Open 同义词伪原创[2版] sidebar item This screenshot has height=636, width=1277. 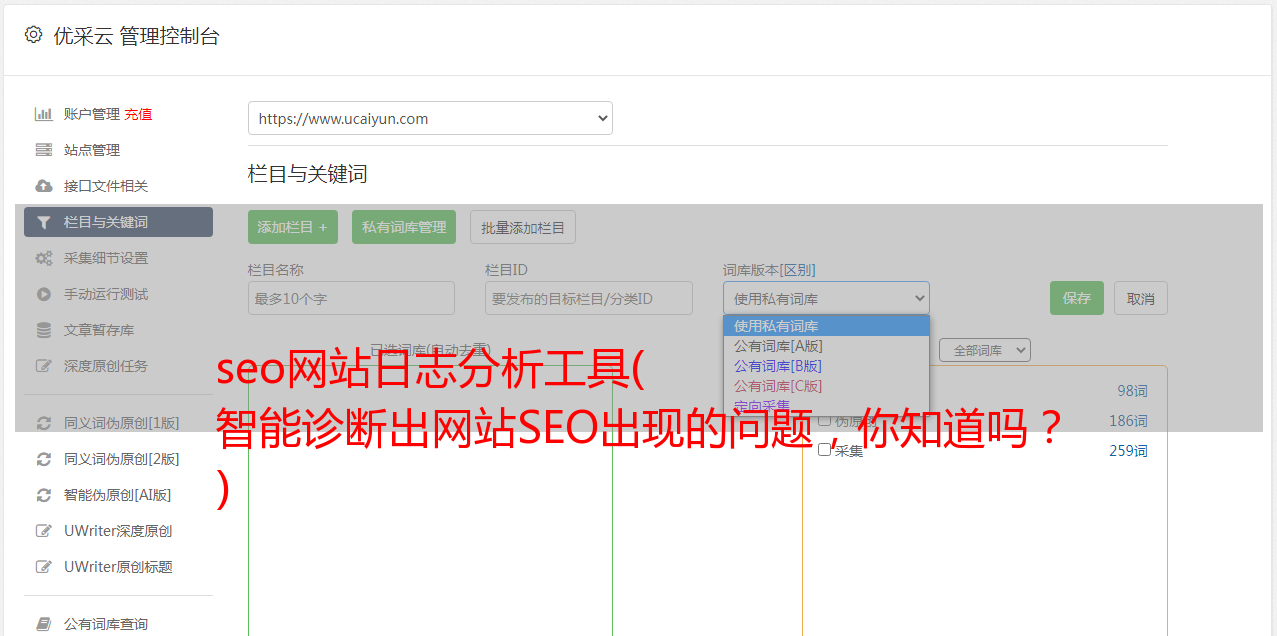pos(118,459)
